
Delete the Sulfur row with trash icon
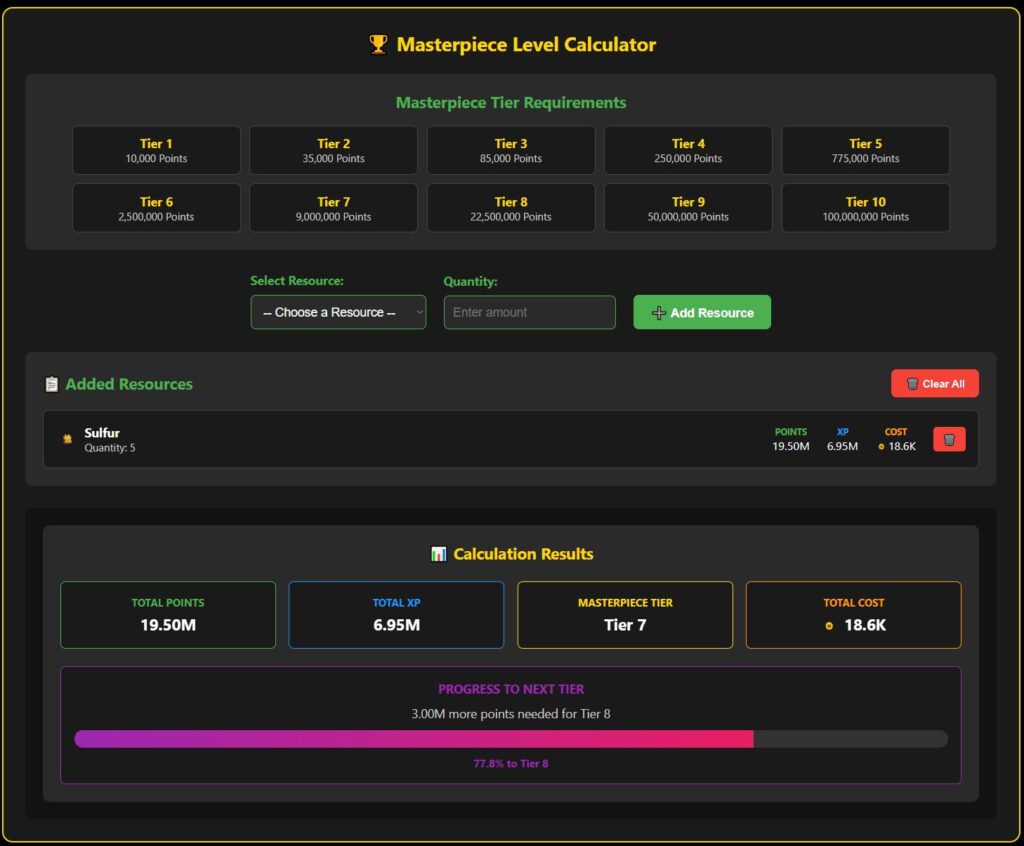(949, 439)
